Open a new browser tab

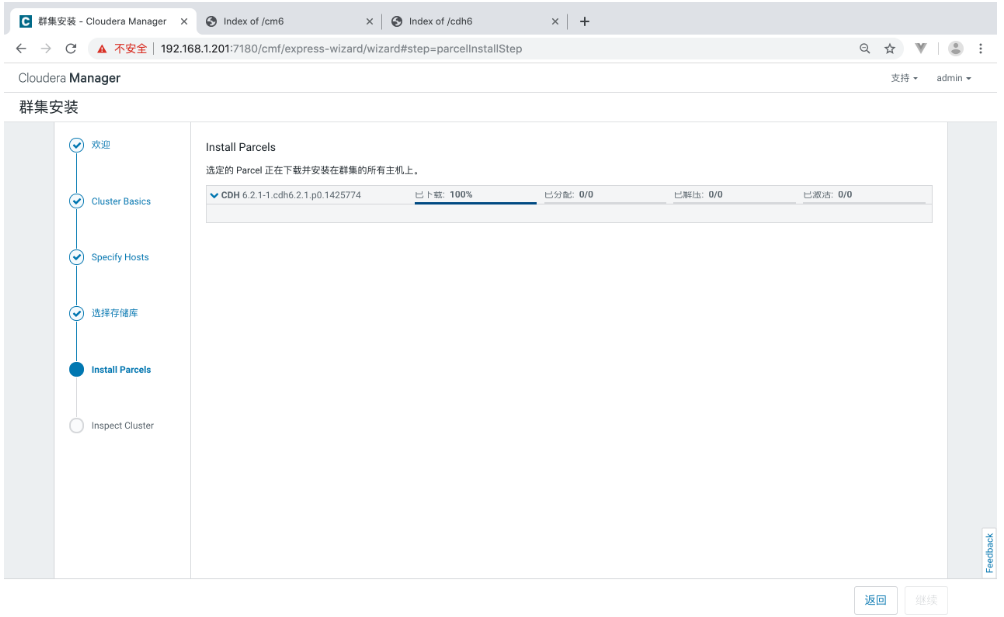click(x=585, y=21)
